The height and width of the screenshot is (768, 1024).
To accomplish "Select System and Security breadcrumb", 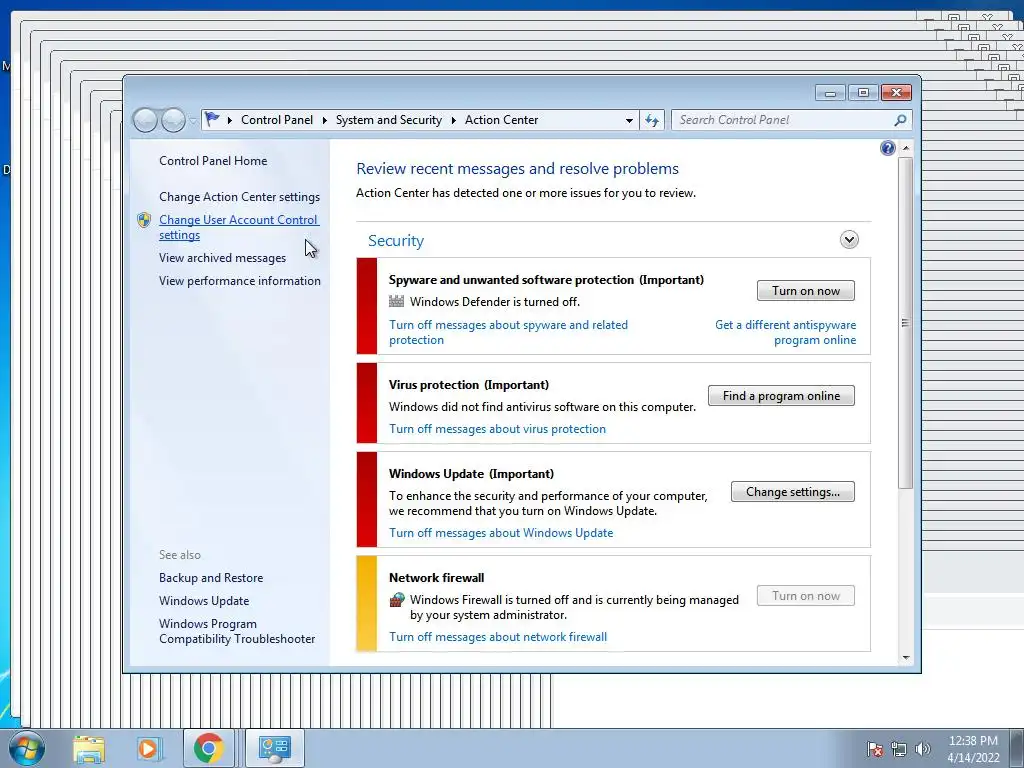I will pos(389,120).
